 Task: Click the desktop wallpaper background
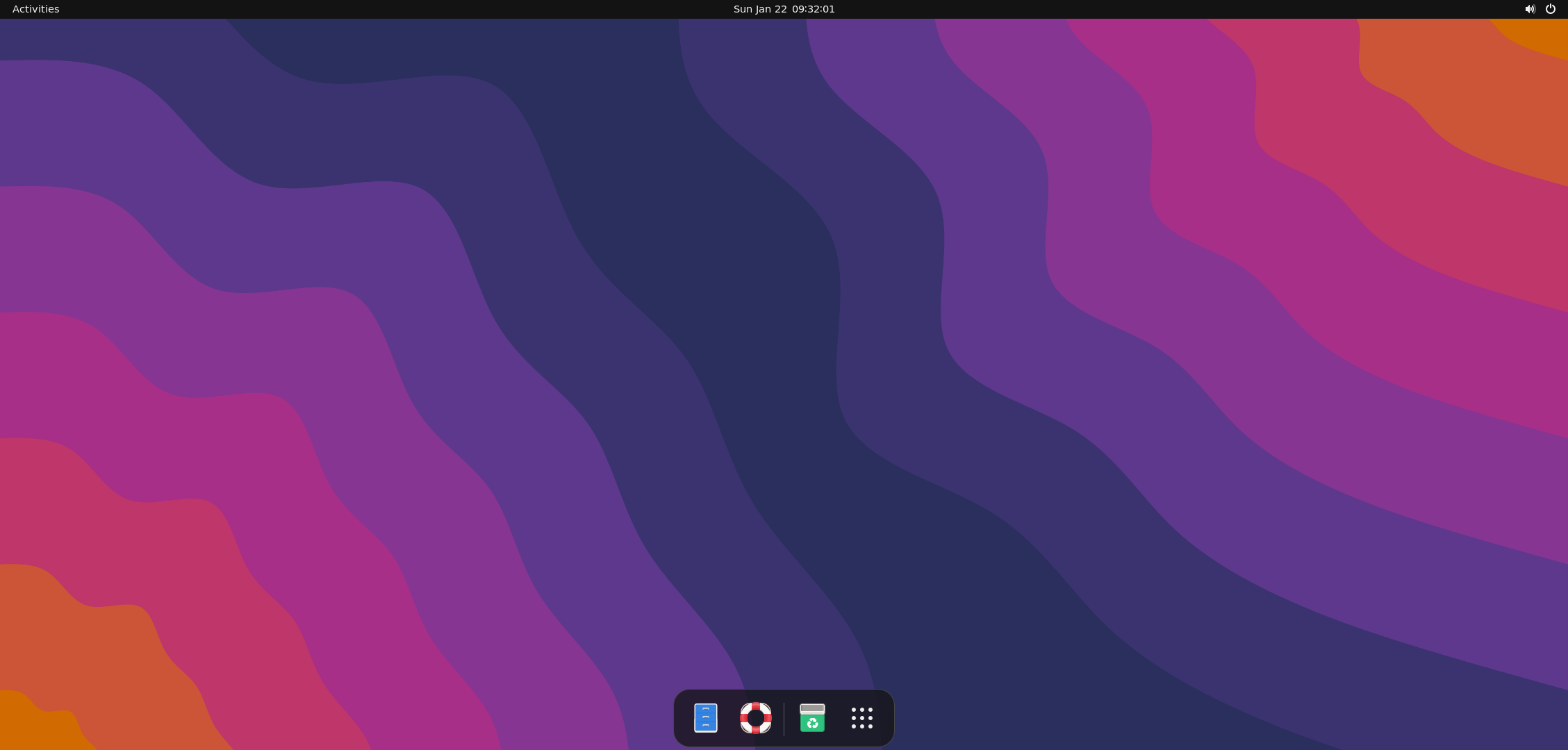pyautogui.click(x=417, y=347)
